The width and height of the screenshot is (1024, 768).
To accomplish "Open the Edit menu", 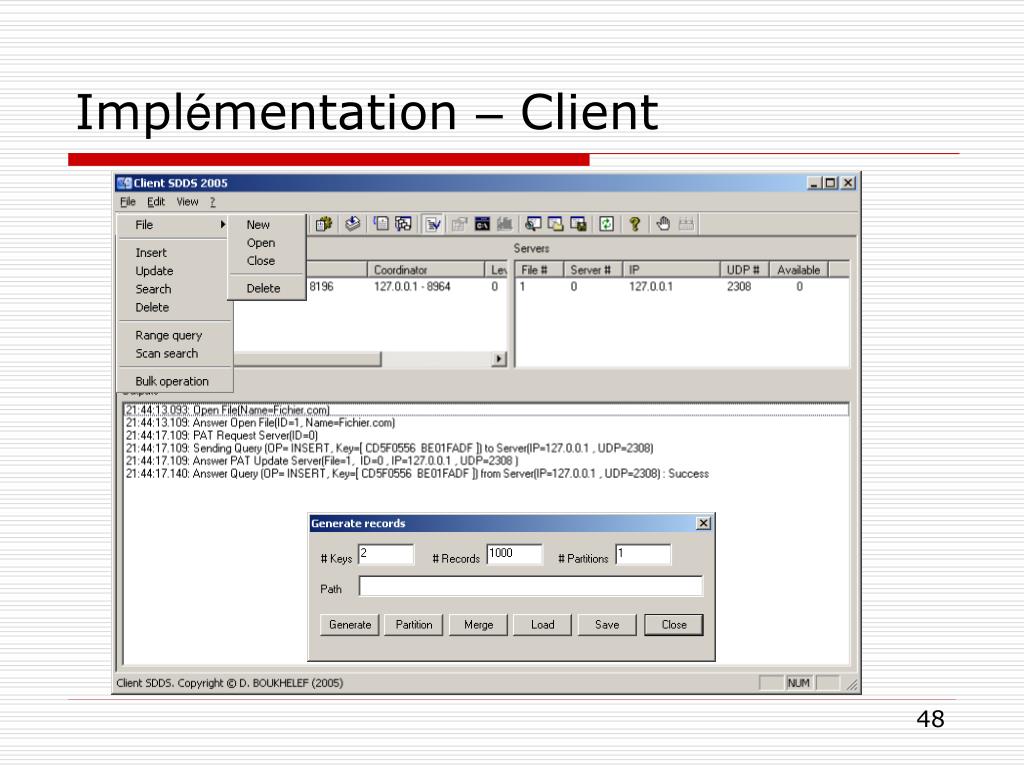I will click(155, 202).
